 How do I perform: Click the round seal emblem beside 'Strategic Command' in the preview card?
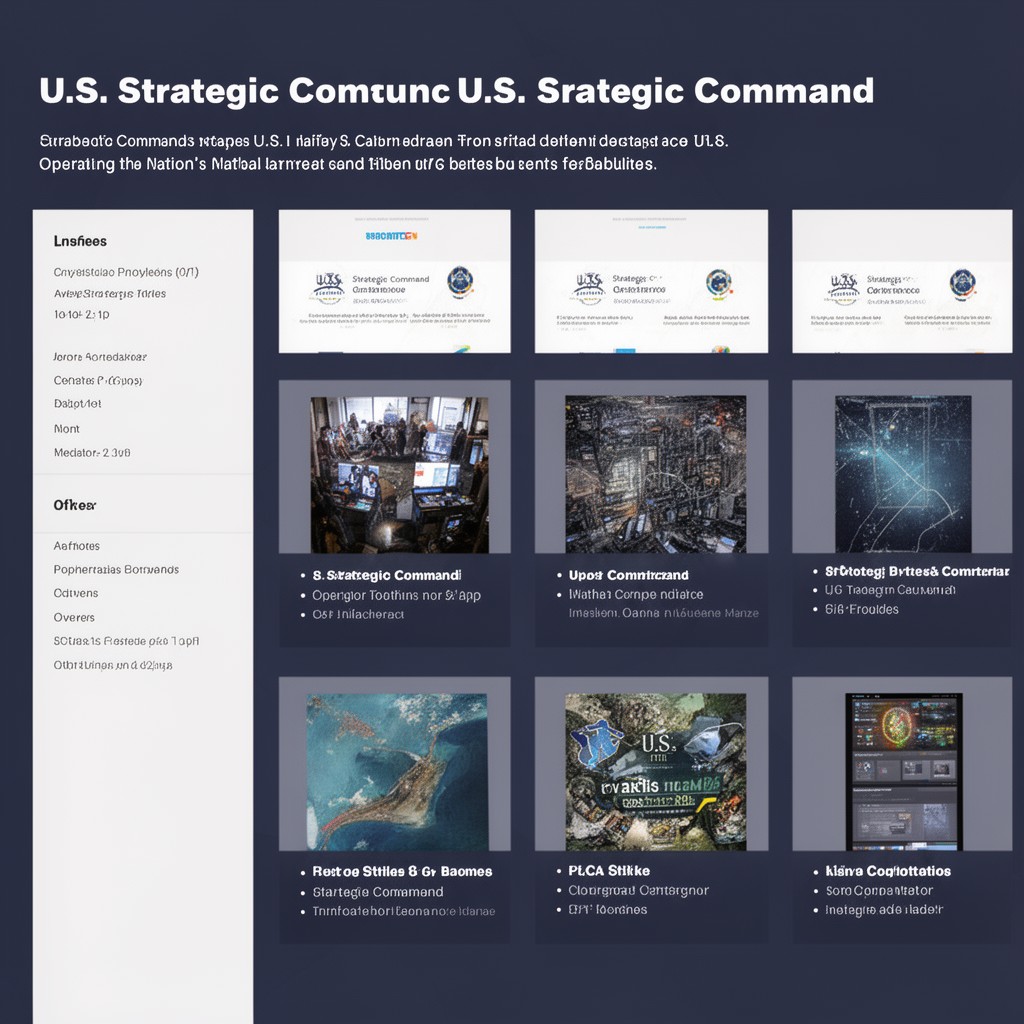pyautogui.click(x=460, y=281)
